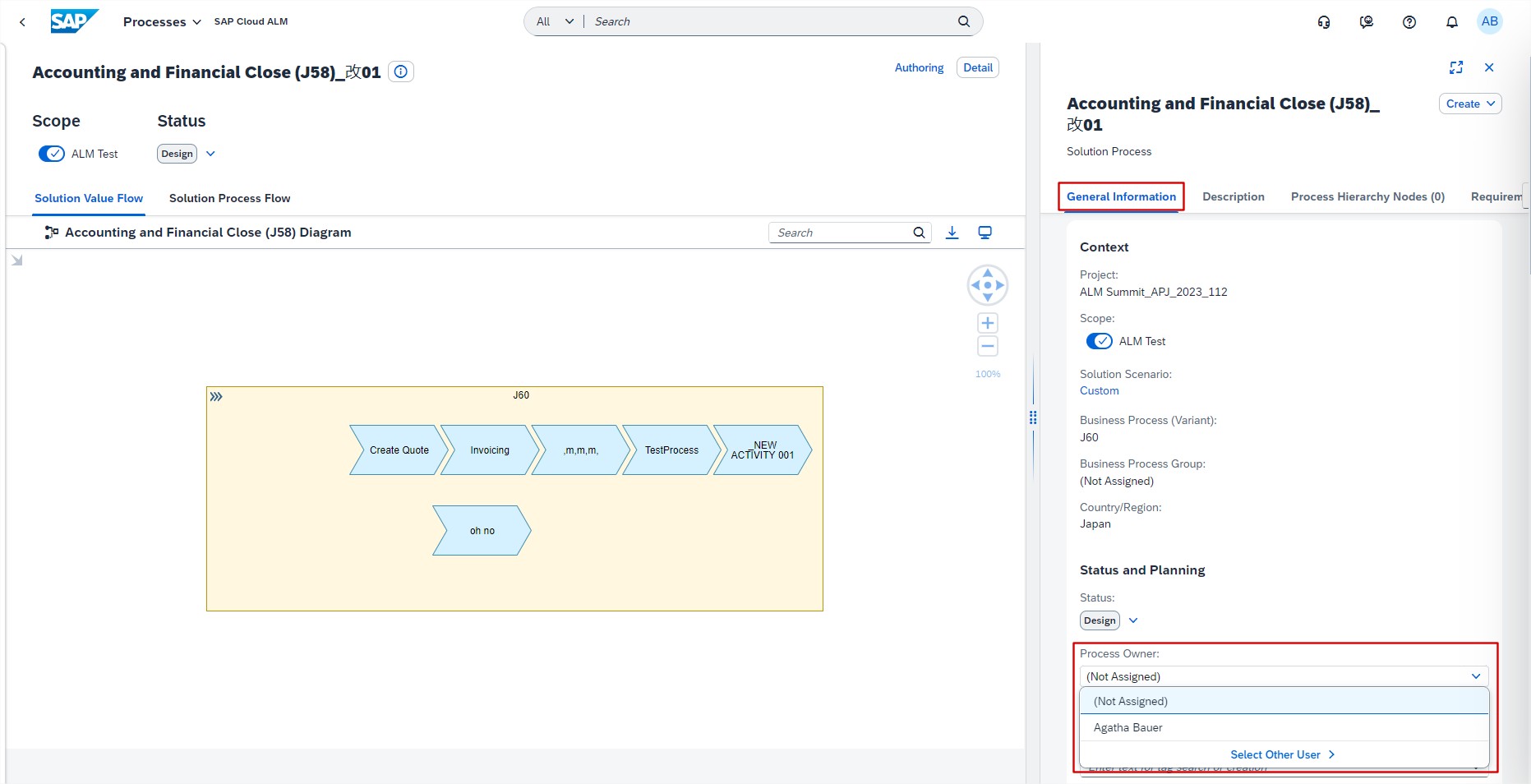Click the download diagram icon

(952, 233)
